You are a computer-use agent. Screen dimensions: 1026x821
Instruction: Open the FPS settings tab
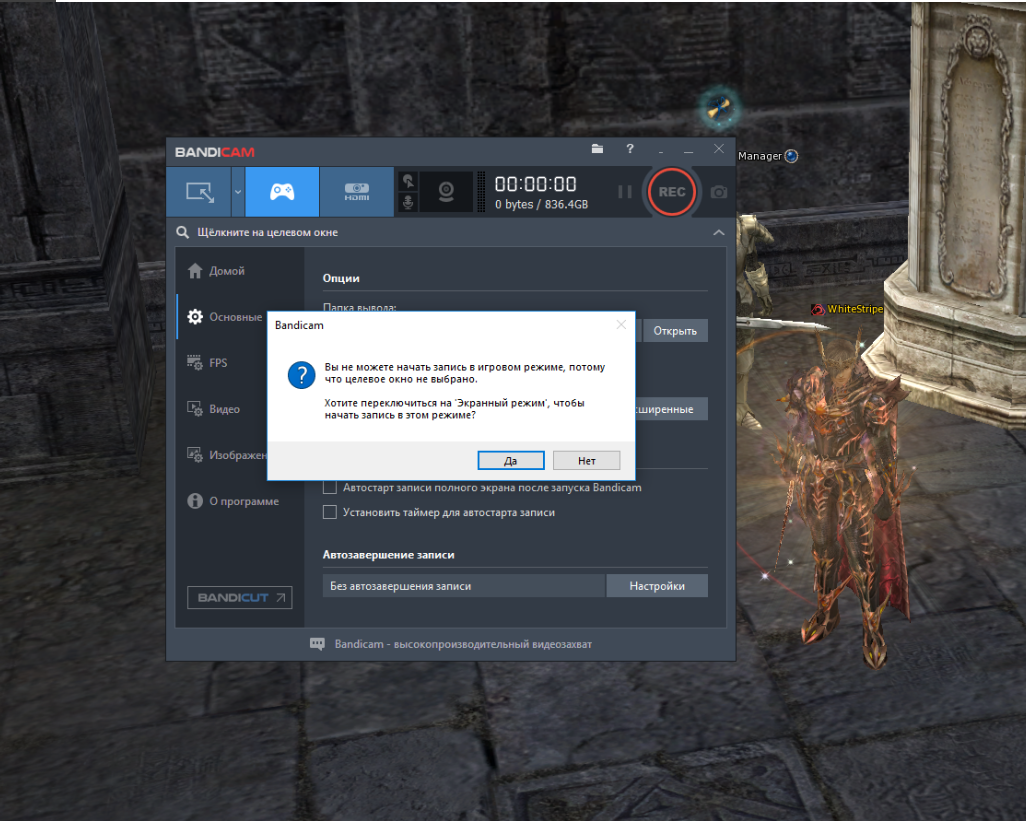pyautogui.click(x=217, y=363)
